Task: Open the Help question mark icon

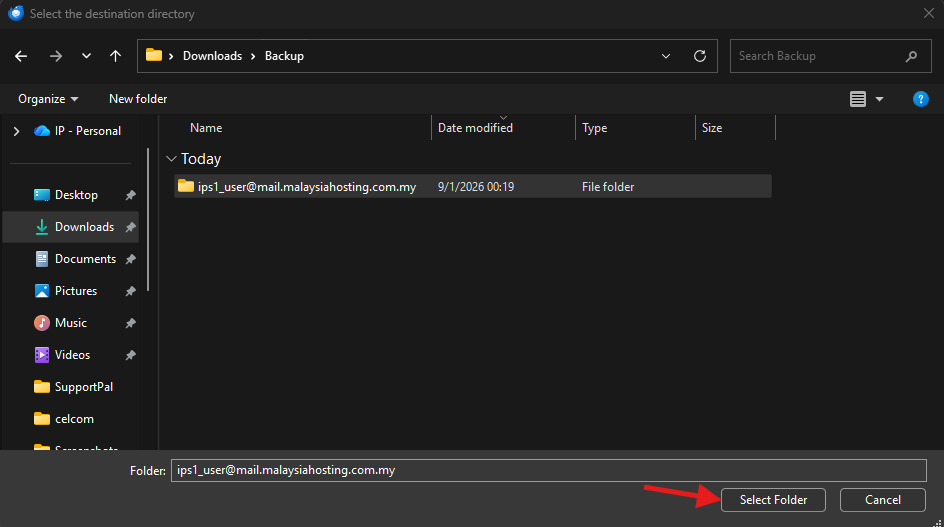Action: [921, 99]
